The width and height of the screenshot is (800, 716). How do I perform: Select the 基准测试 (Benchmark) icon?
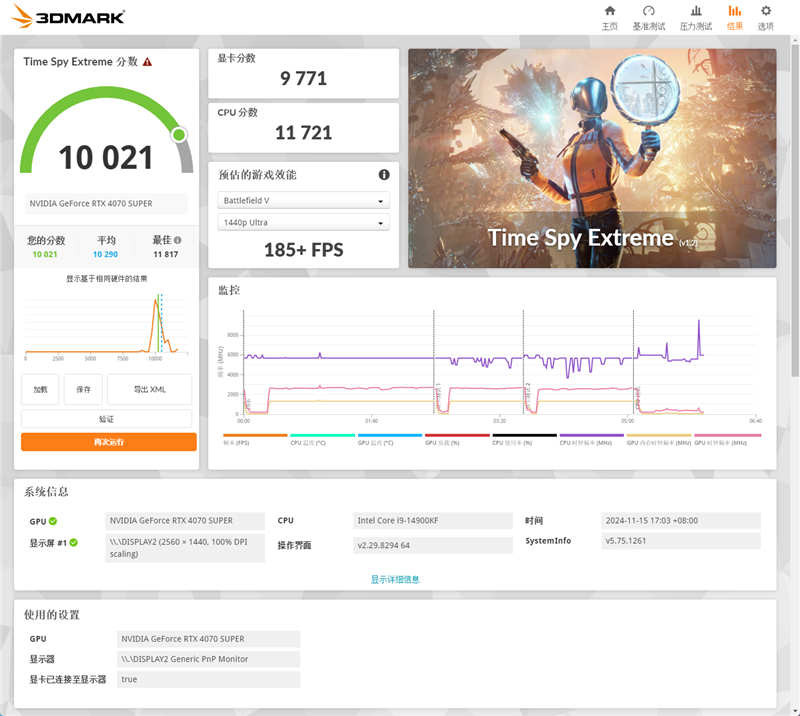(x=651, y=17)
